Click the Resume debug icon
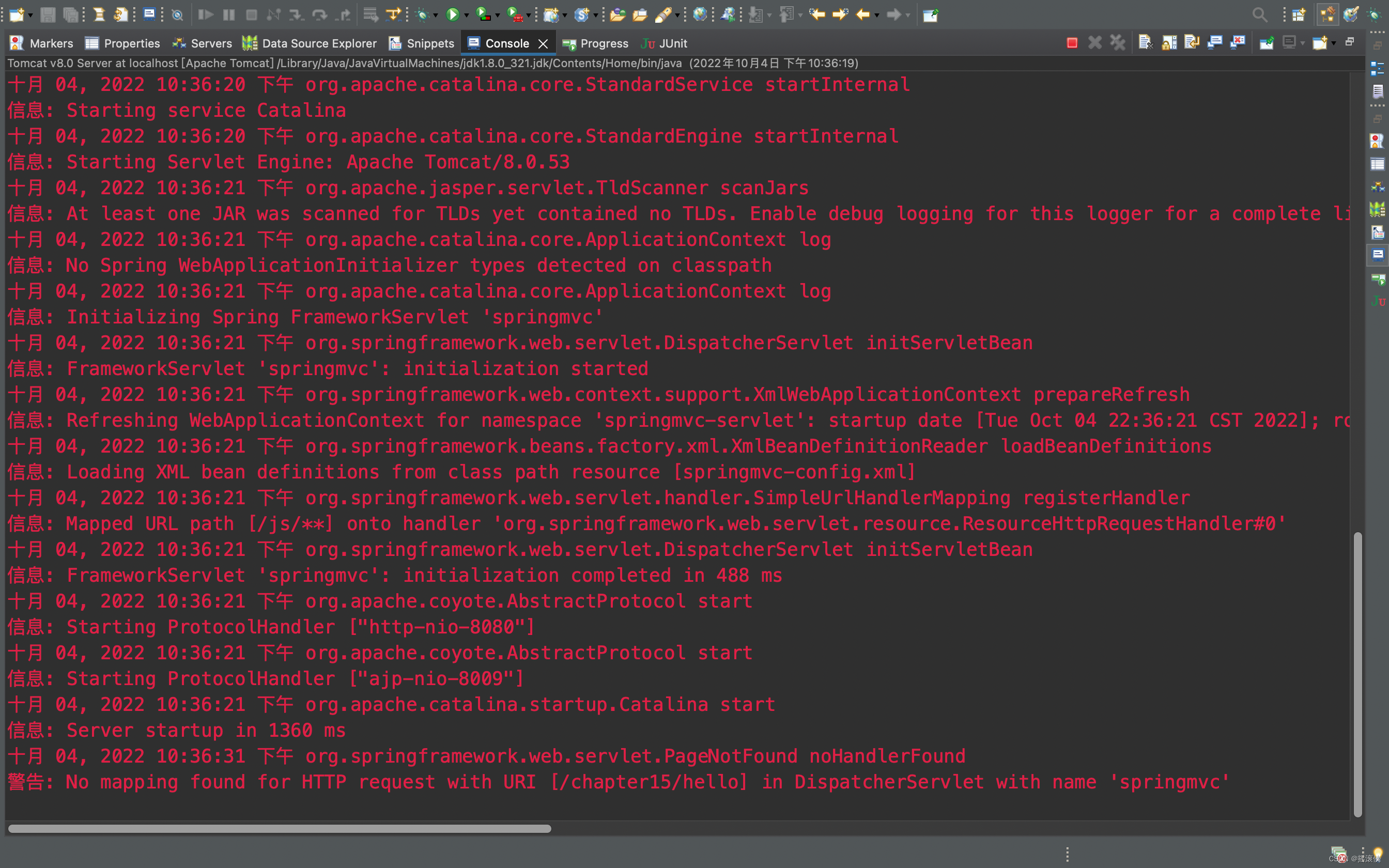The width and height of the screenshot is (1389, 868). tap(206, 14)
